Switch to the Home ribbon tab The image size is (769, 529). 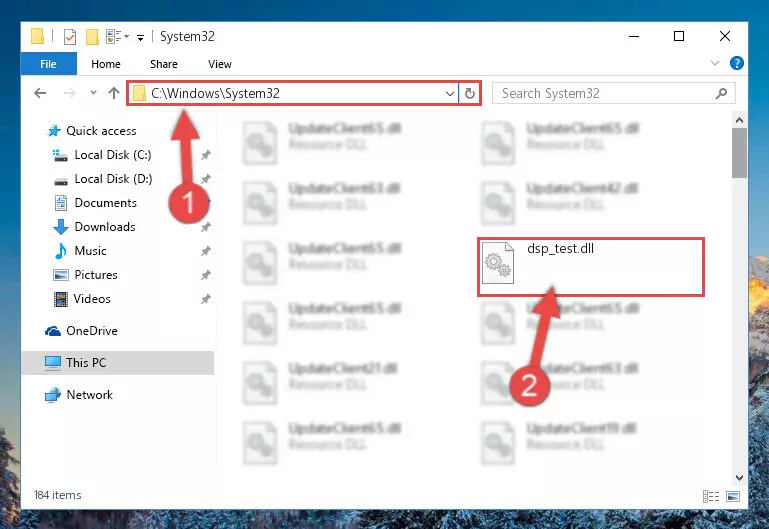click(105, 64)
